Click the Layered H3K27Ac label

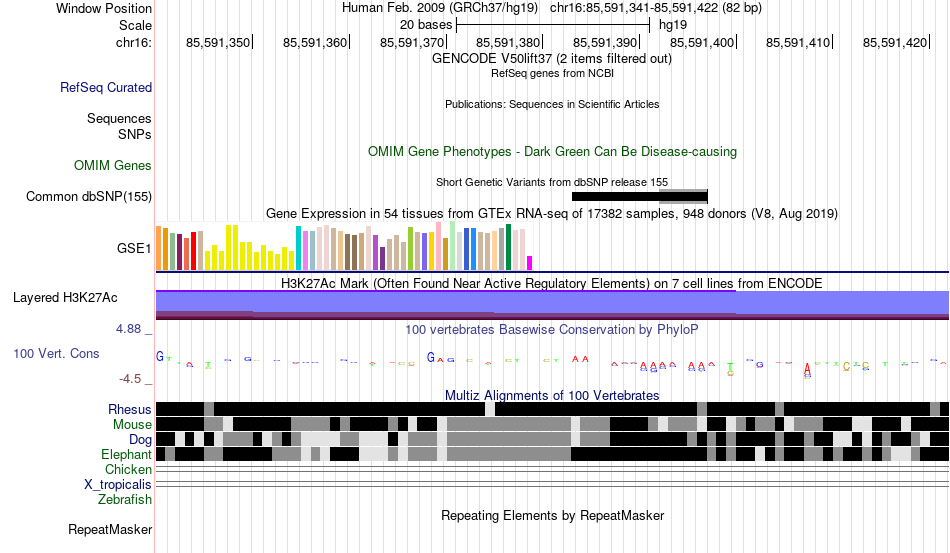click(65, 297)
